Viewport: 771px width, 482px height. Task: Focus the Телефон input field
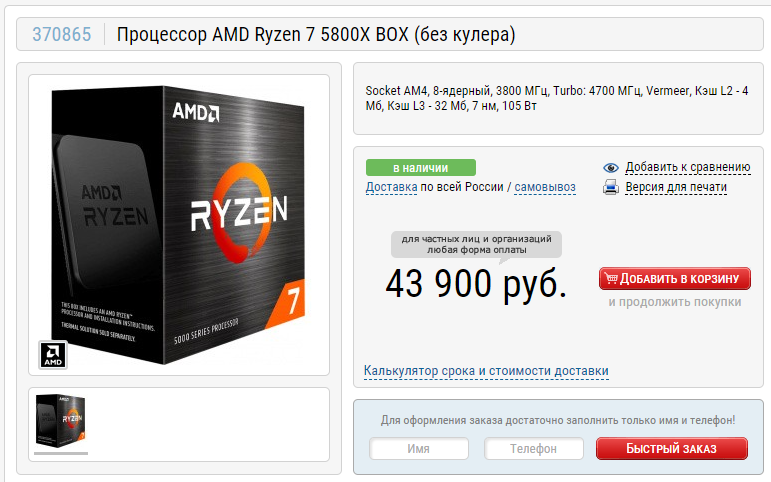point(534,449)
